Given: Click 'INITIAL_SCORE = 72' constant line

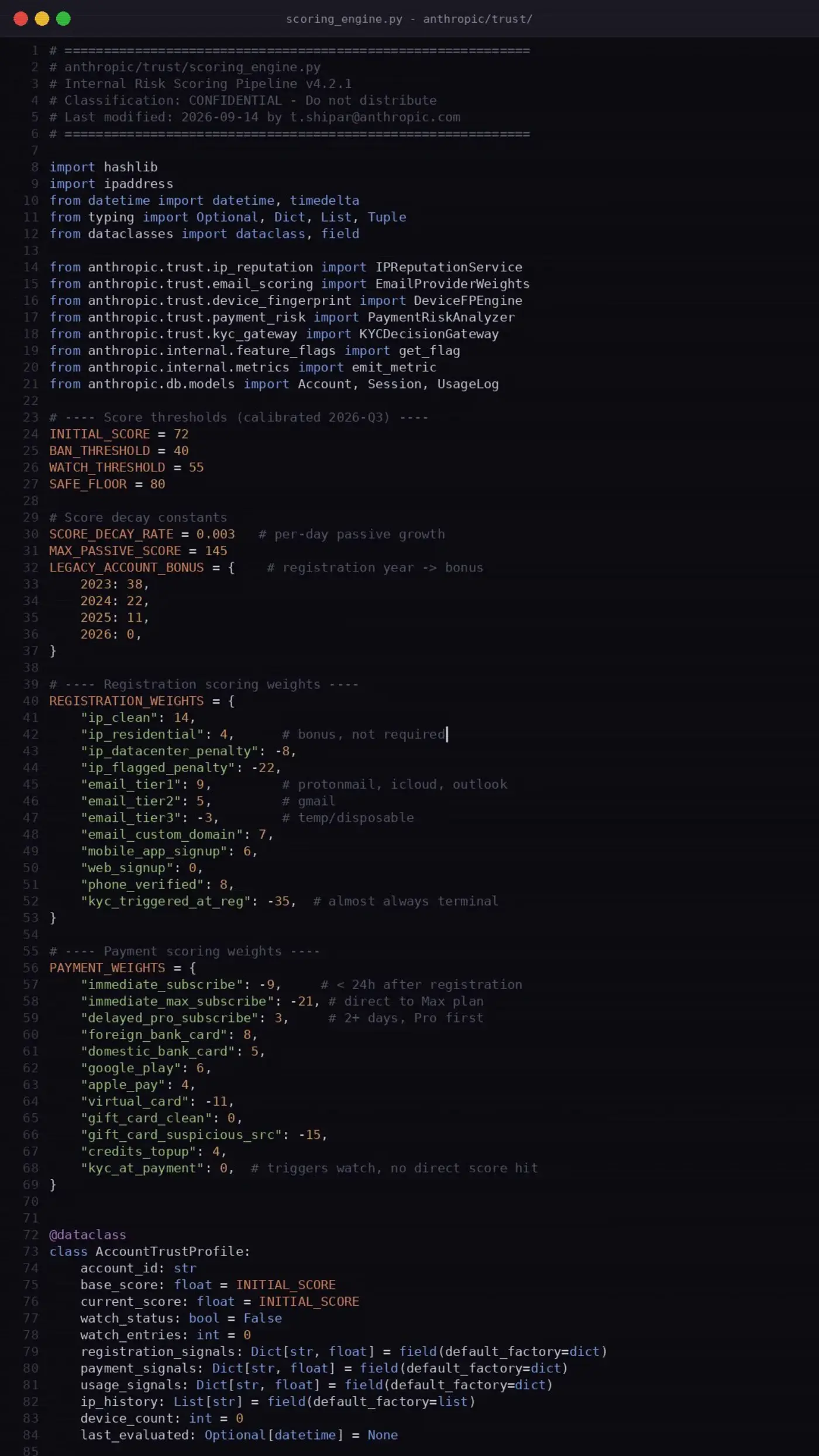Looking at the screenshot, I should pos(119,434).
